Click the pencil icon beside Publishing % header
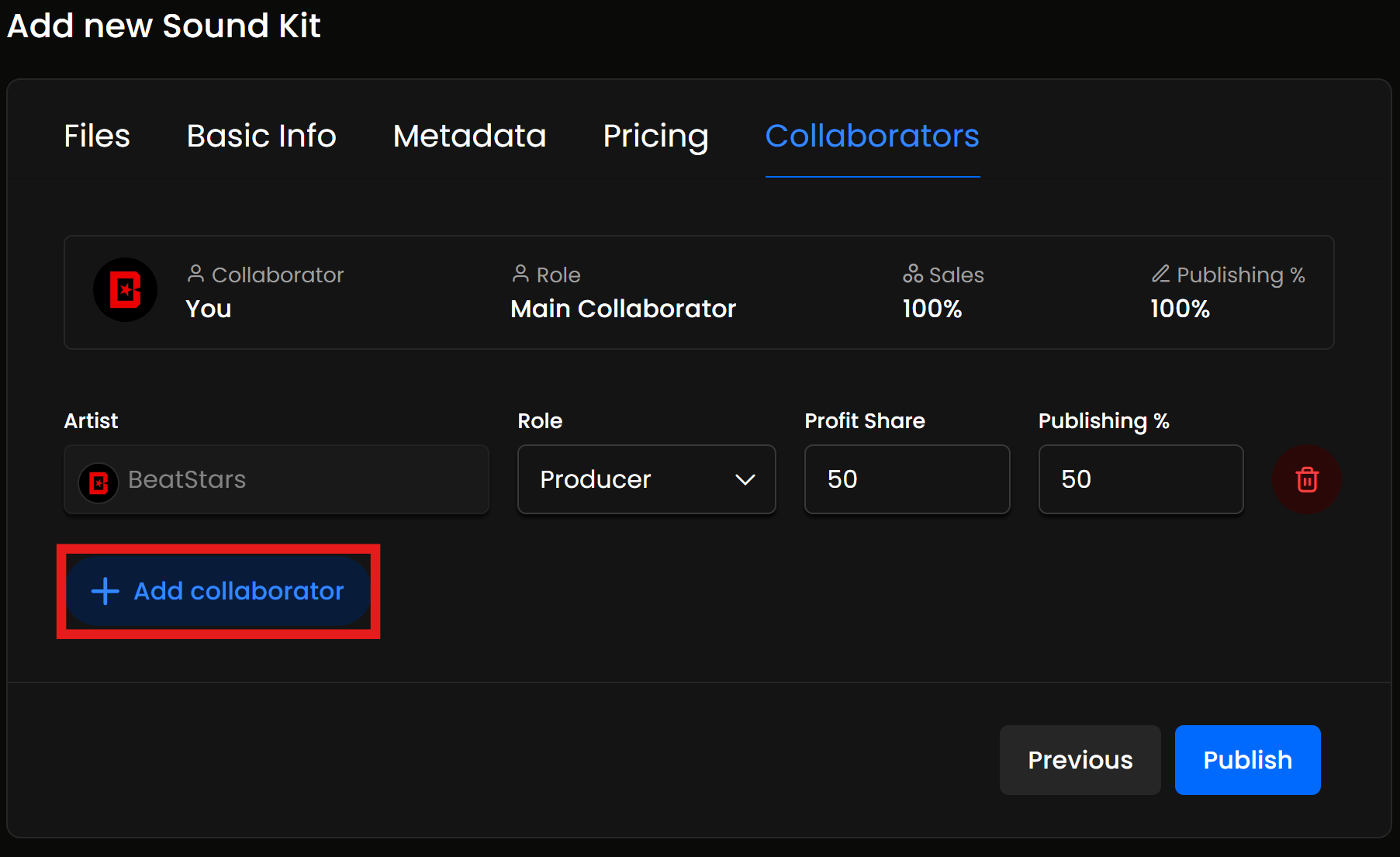Image resolution: width=1400 pixels, height=857 pixels. [1160, 274]
